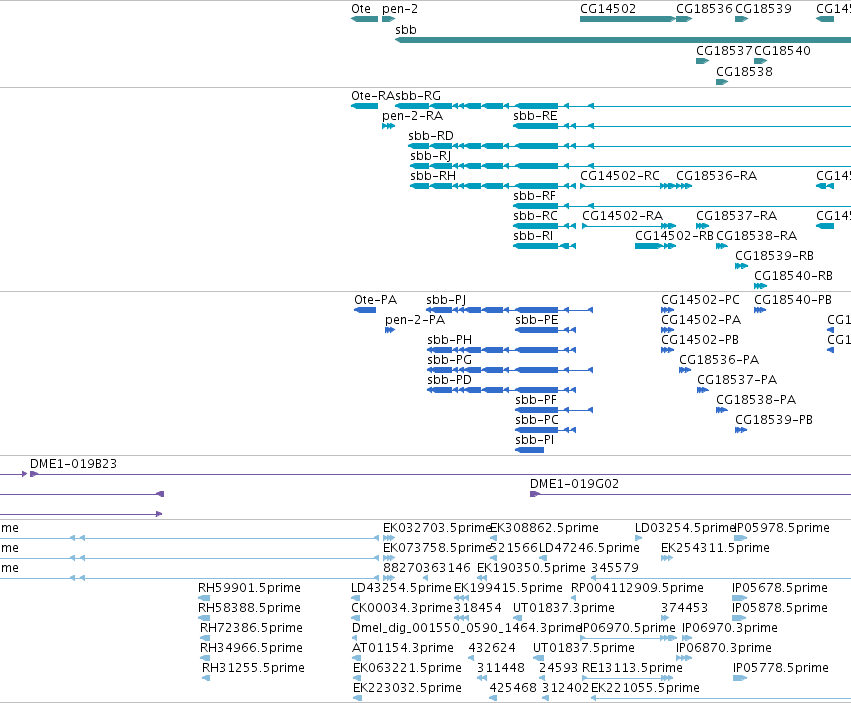Select the CG18539-PB protein label

(x=774, y=420)
